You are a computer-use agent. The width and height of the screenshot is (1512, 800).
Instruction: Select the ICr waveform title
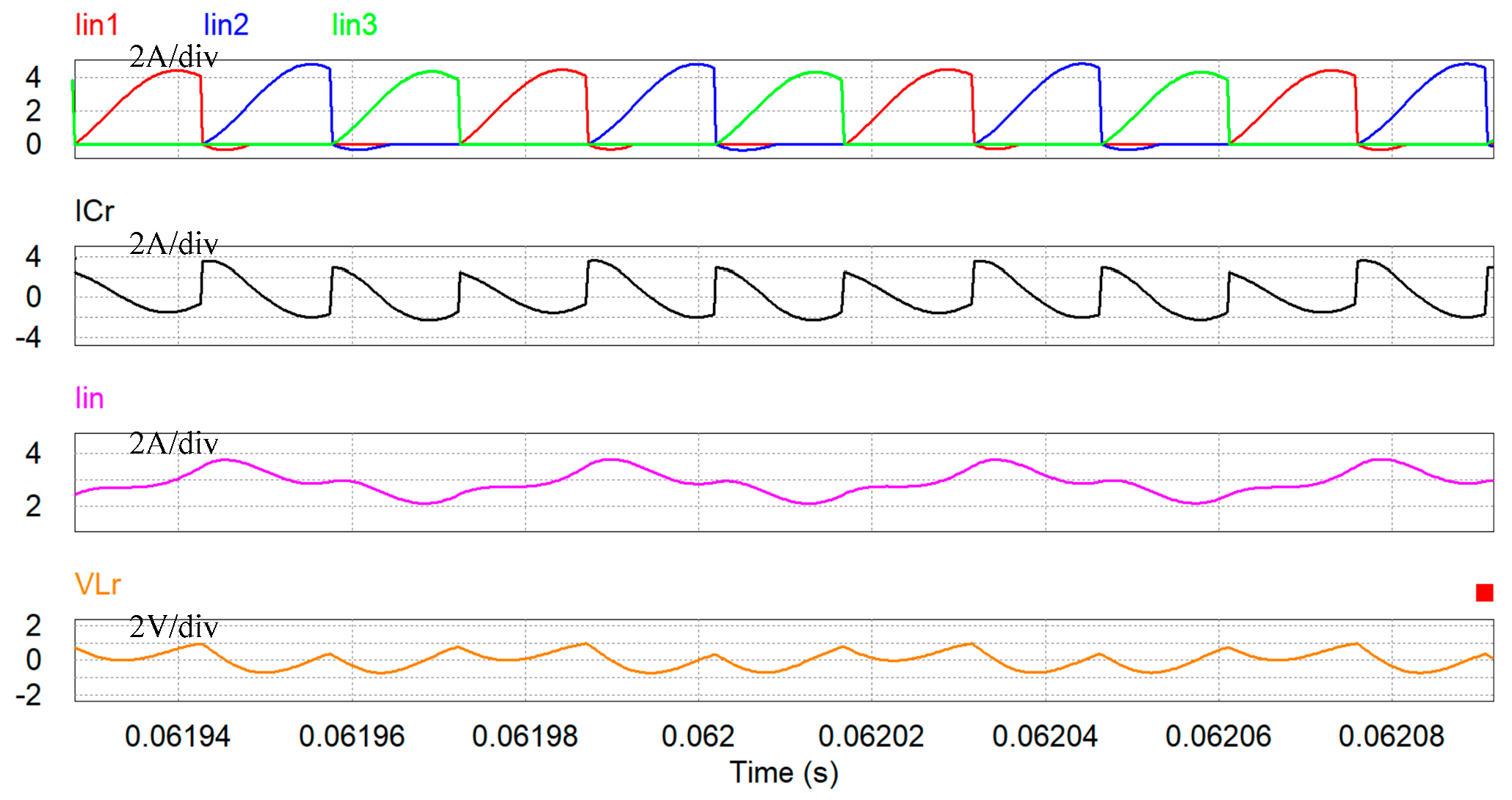click(x=94, y=212)
